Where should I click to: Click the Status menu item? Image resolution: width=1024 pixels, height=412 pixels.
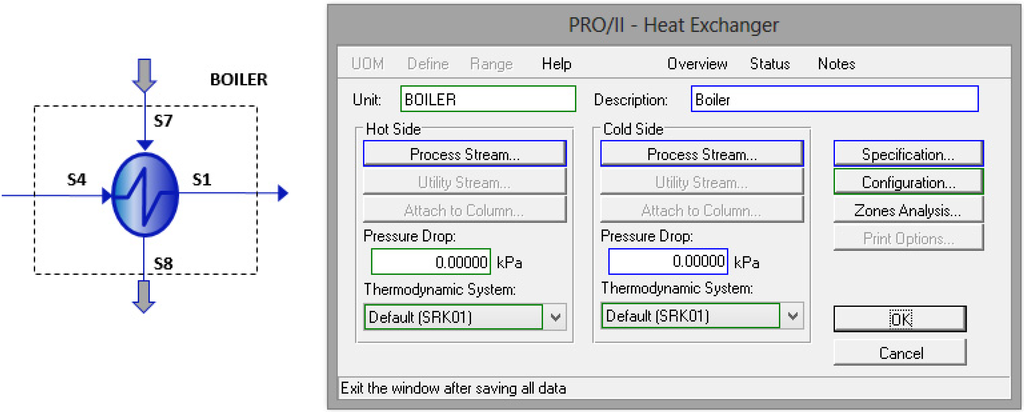click(769, 64)
